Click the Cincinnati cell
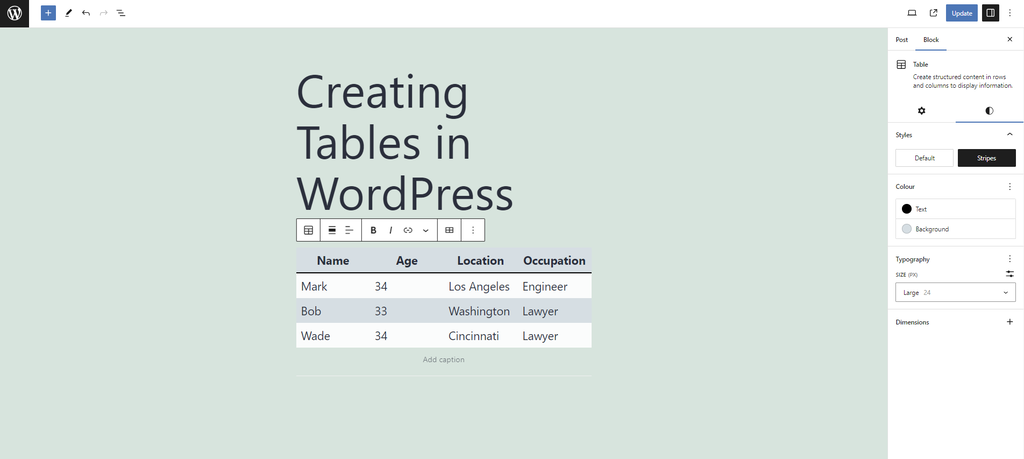Viewport: 1024px width, 459px height. tap(481, 336)
